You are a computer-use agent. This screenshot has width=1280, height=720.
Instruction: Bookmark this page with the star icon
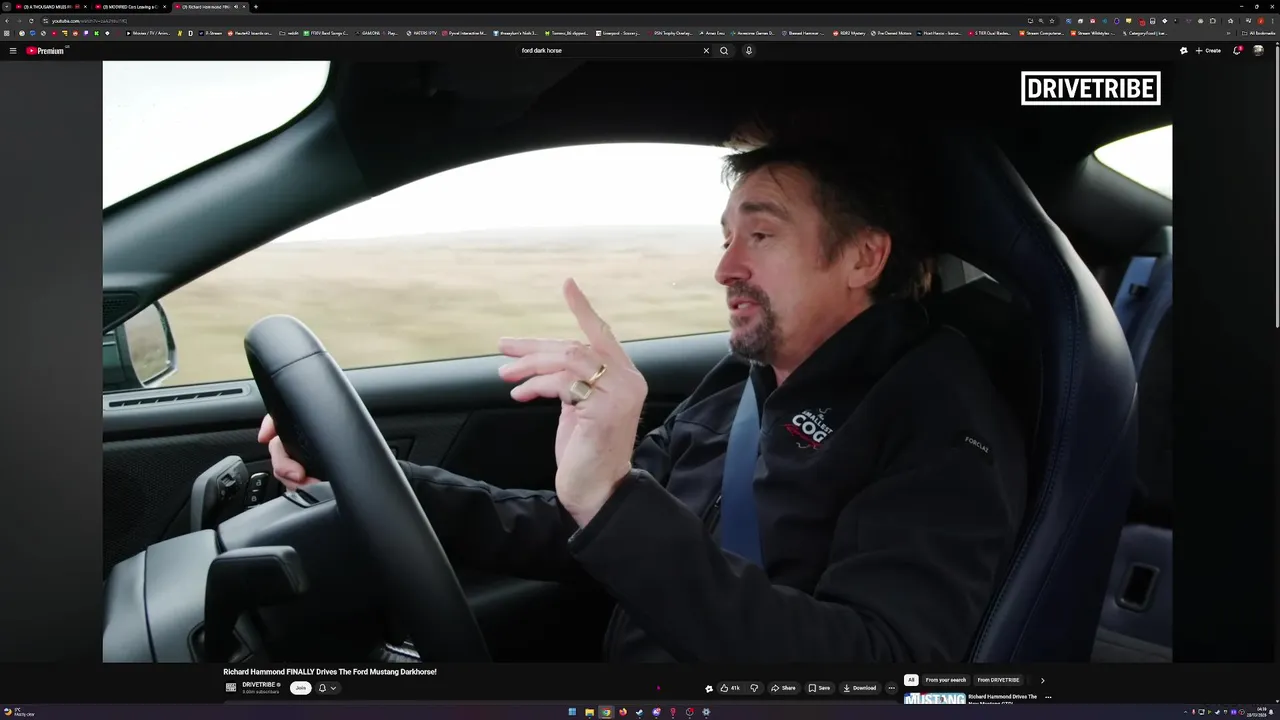[1052, 20]
